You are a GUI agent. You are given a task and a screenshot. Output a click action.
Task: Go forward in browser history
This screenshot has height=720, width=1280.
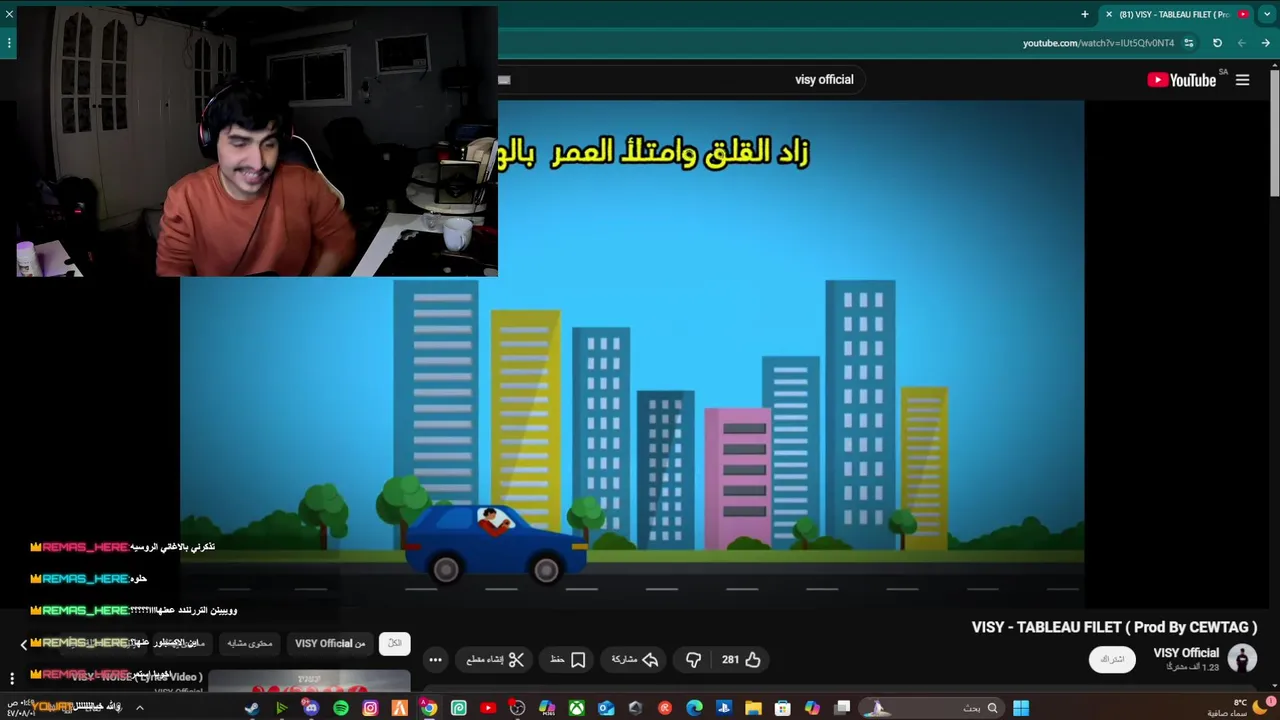click(x=1241, y=43)
